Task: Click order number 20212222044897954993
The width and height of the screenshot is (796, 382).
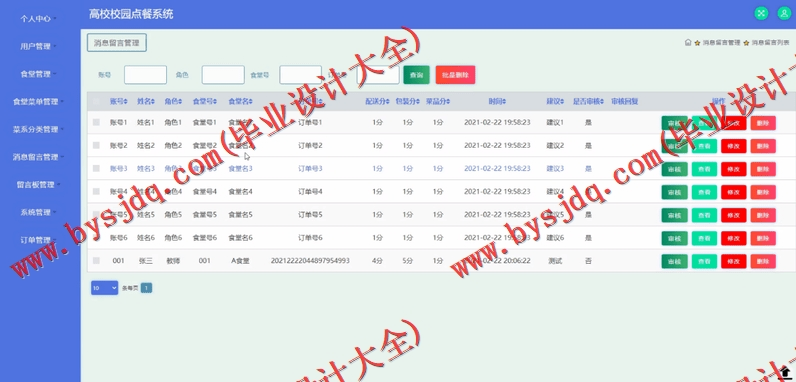Action: [x=310, y=261]
